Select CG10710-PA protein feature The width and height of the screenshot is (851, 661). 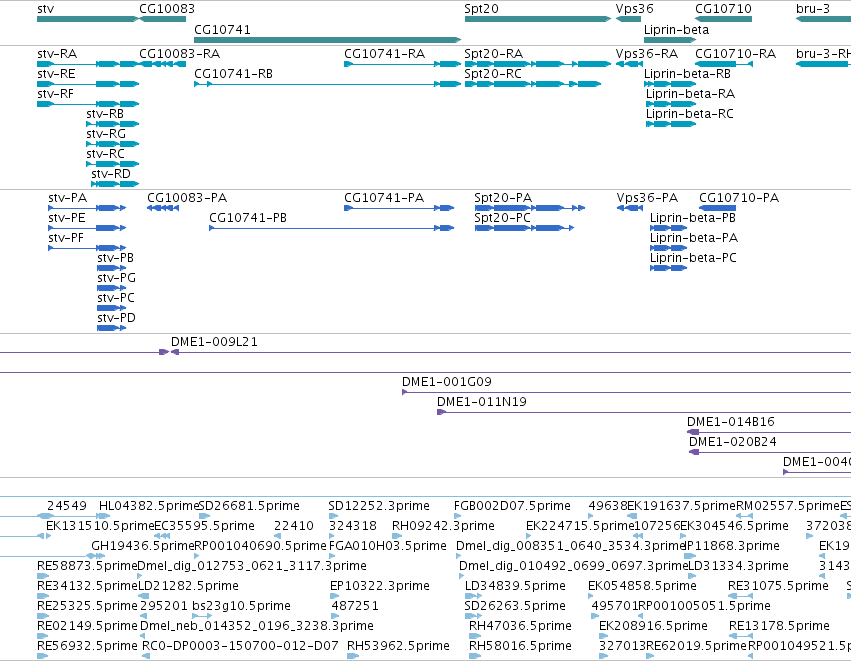point(717,208)
